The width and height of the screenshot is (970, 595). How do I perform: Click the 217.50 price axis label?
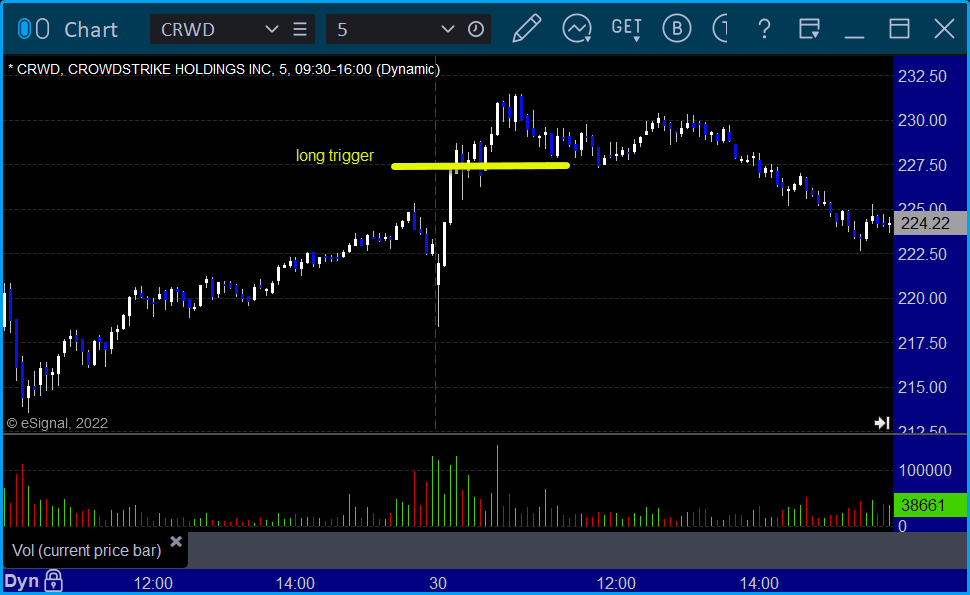[922, 343]
